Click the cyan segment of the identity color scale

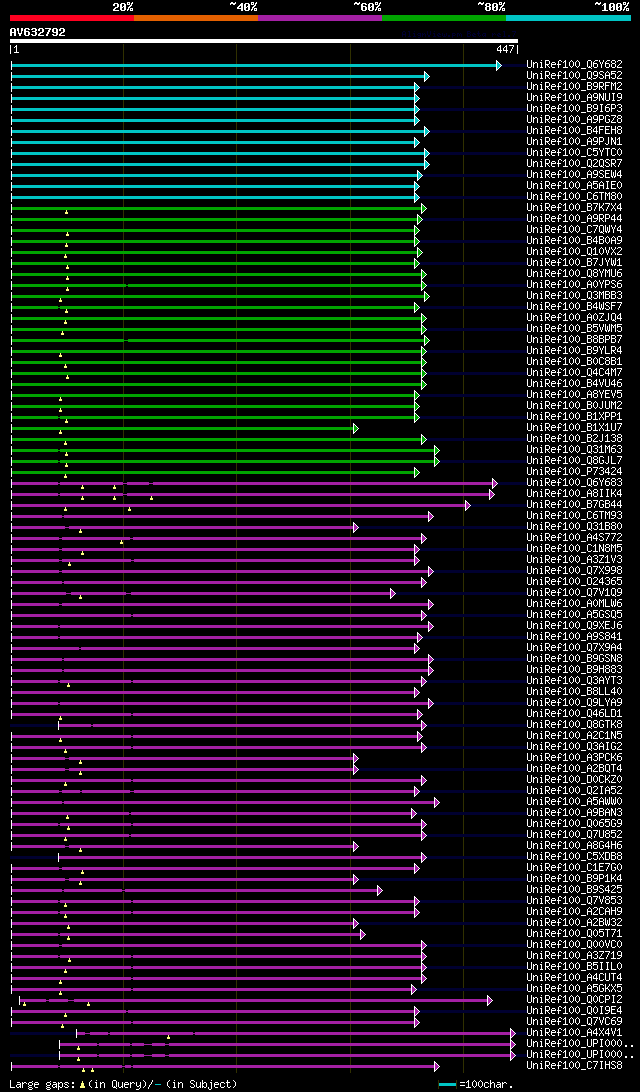click(568, 17)
